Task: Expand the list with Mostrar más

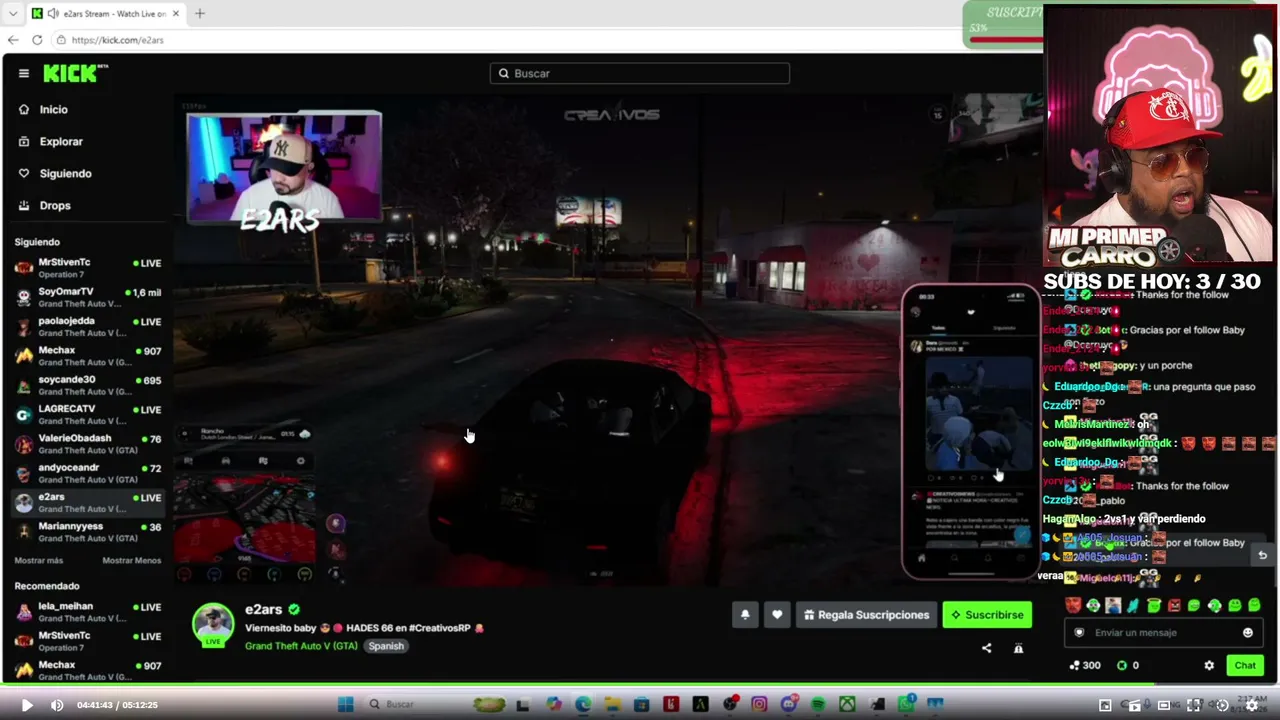Action: [39, 561]
